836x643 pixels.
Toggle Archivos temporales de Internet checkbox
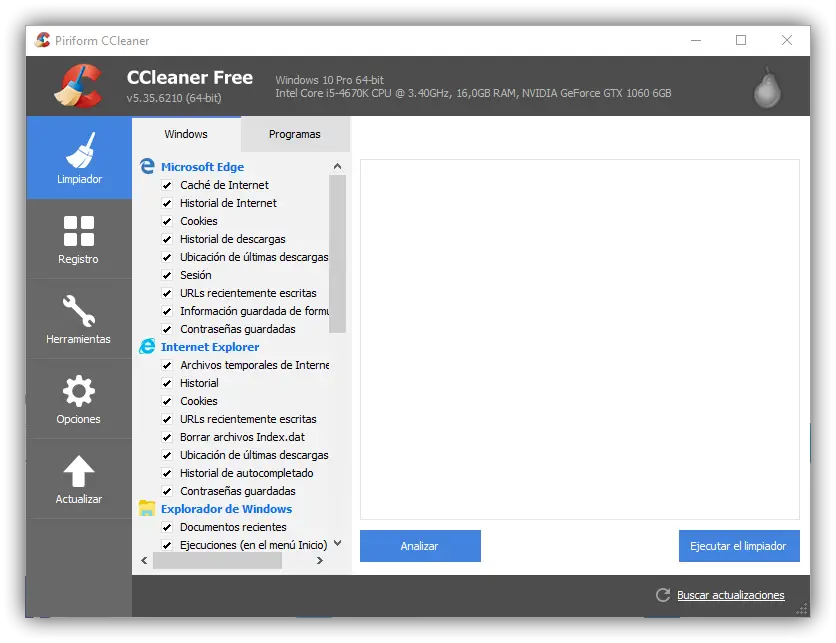pos(167,365)
